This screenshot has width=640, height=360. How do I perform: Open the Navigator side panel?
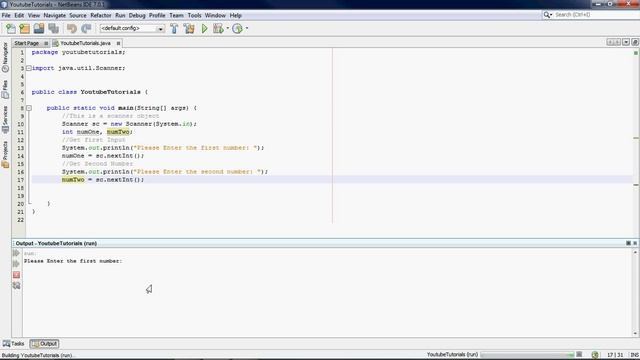click(x=5, y=57)
